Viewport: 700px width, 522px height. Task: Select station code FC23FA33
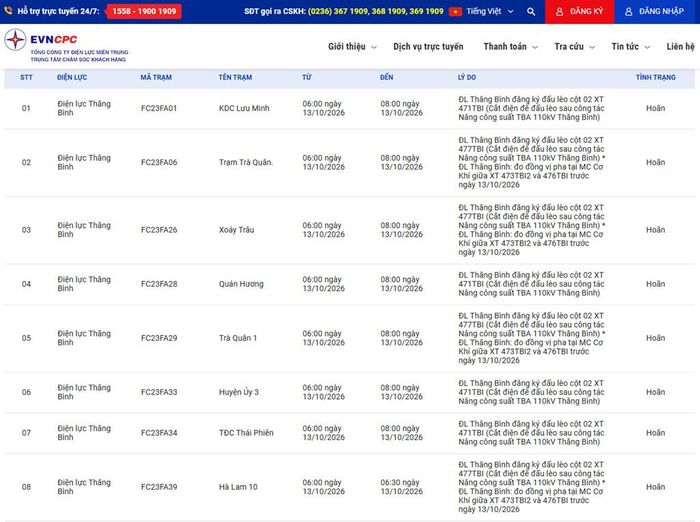click(x=159, y=392)
